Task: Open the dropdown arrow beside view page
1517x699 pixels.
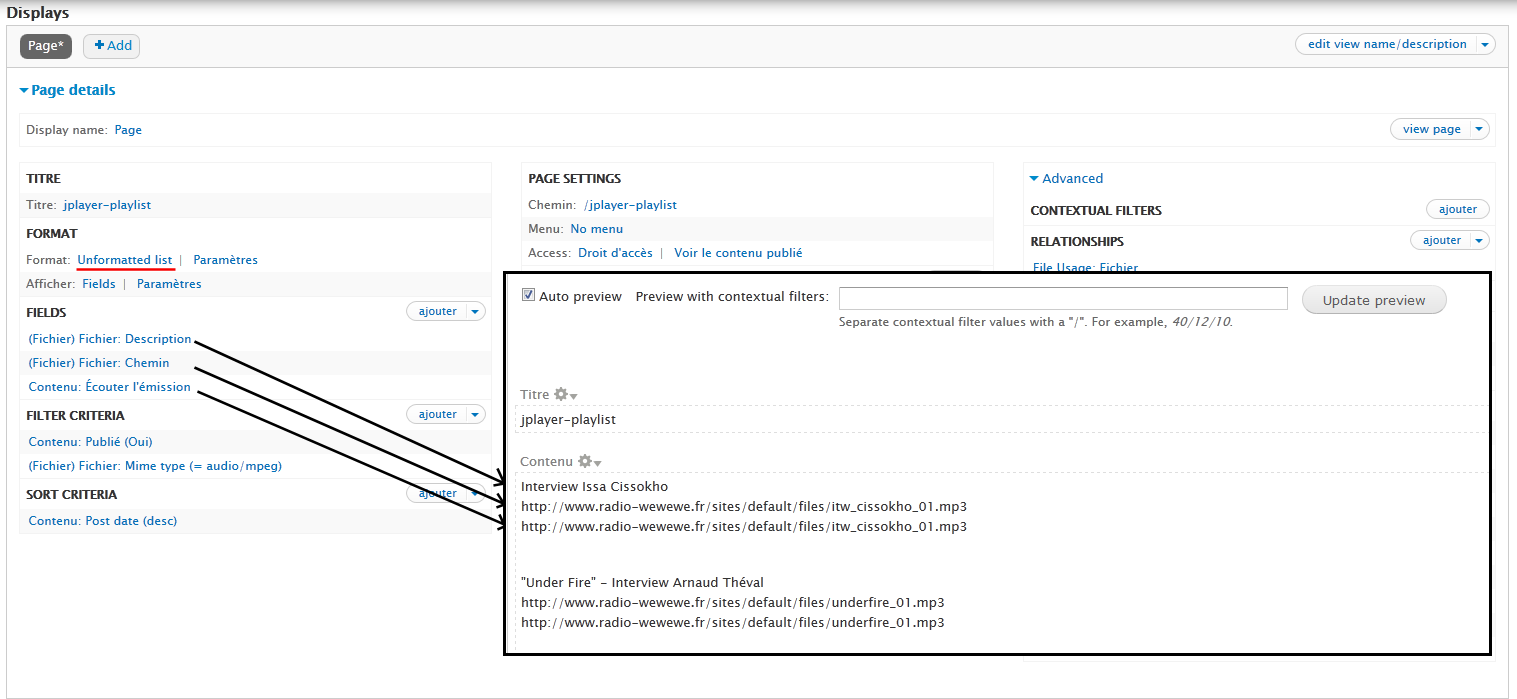Action: point(1478,128)
